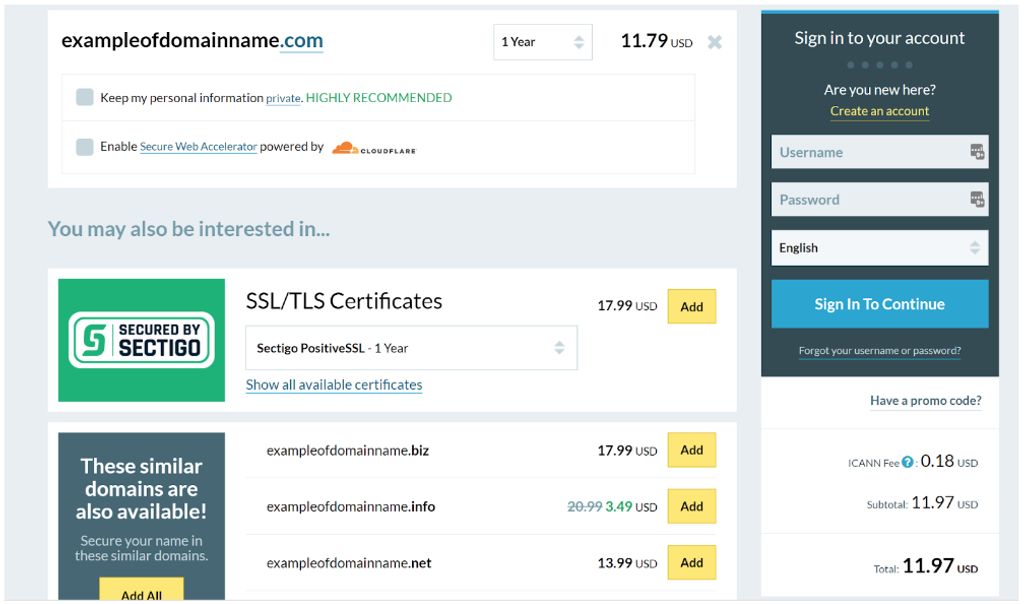Image resolution: width=1024 pixels, height=604 pixels.
Task: Click the Secured by Sectigo badge
Action: 141,340
